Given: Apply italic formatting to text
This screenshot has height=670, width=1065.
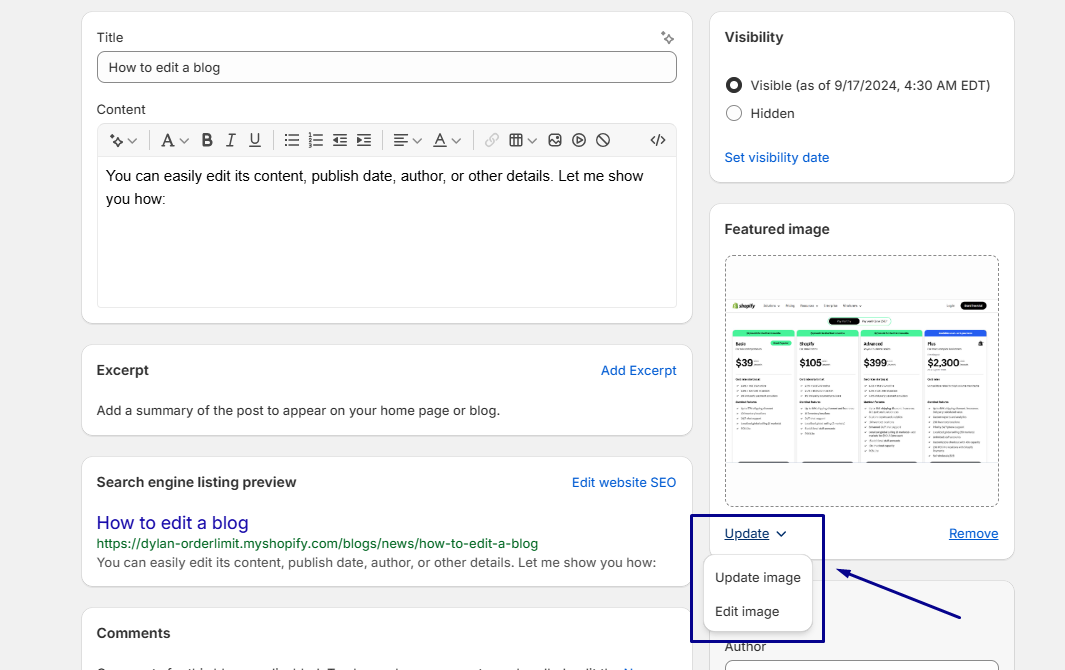Looking at the screenshot, I should click(x=231, y=140).
